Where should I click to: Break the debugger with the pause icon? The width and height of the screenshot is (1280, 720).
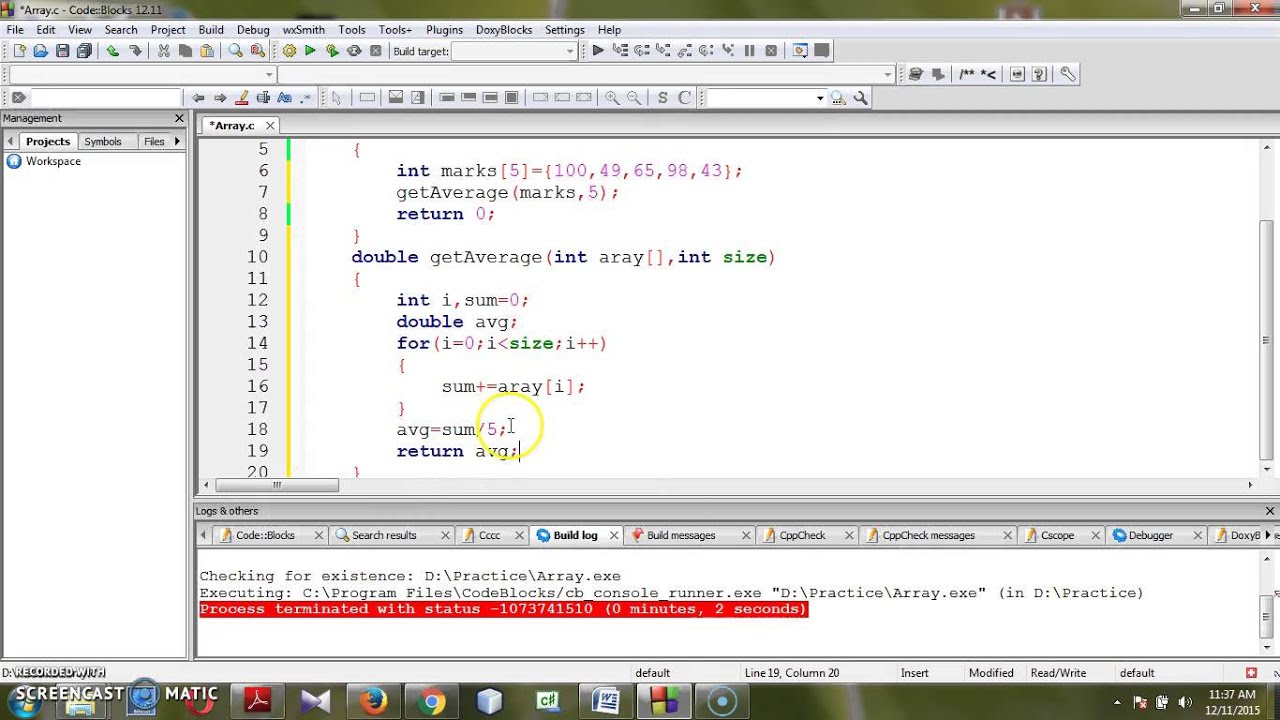click(749, 51)
